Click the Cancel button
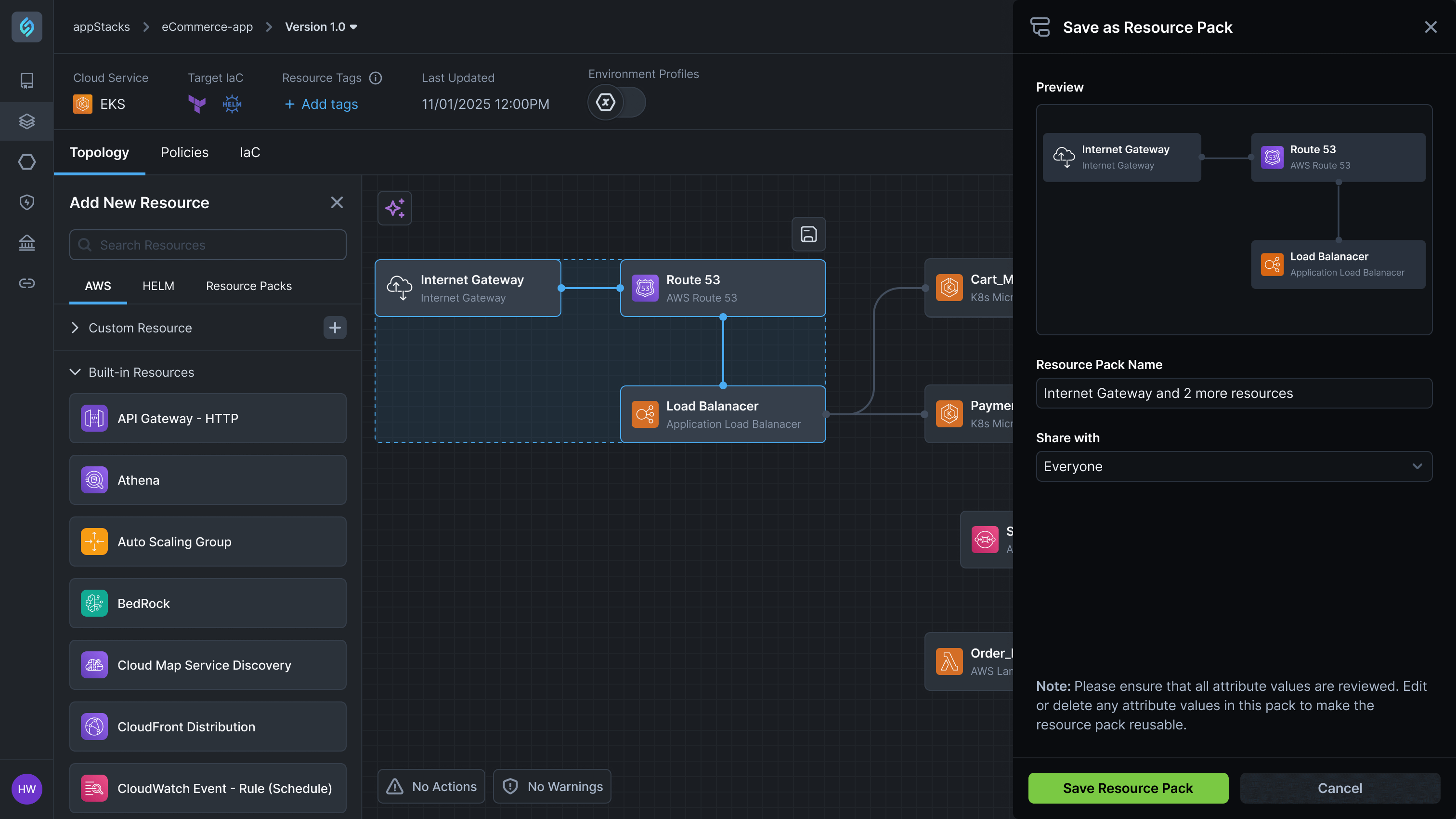Viewport: 1456px width, 819px height. point(1339,787)
